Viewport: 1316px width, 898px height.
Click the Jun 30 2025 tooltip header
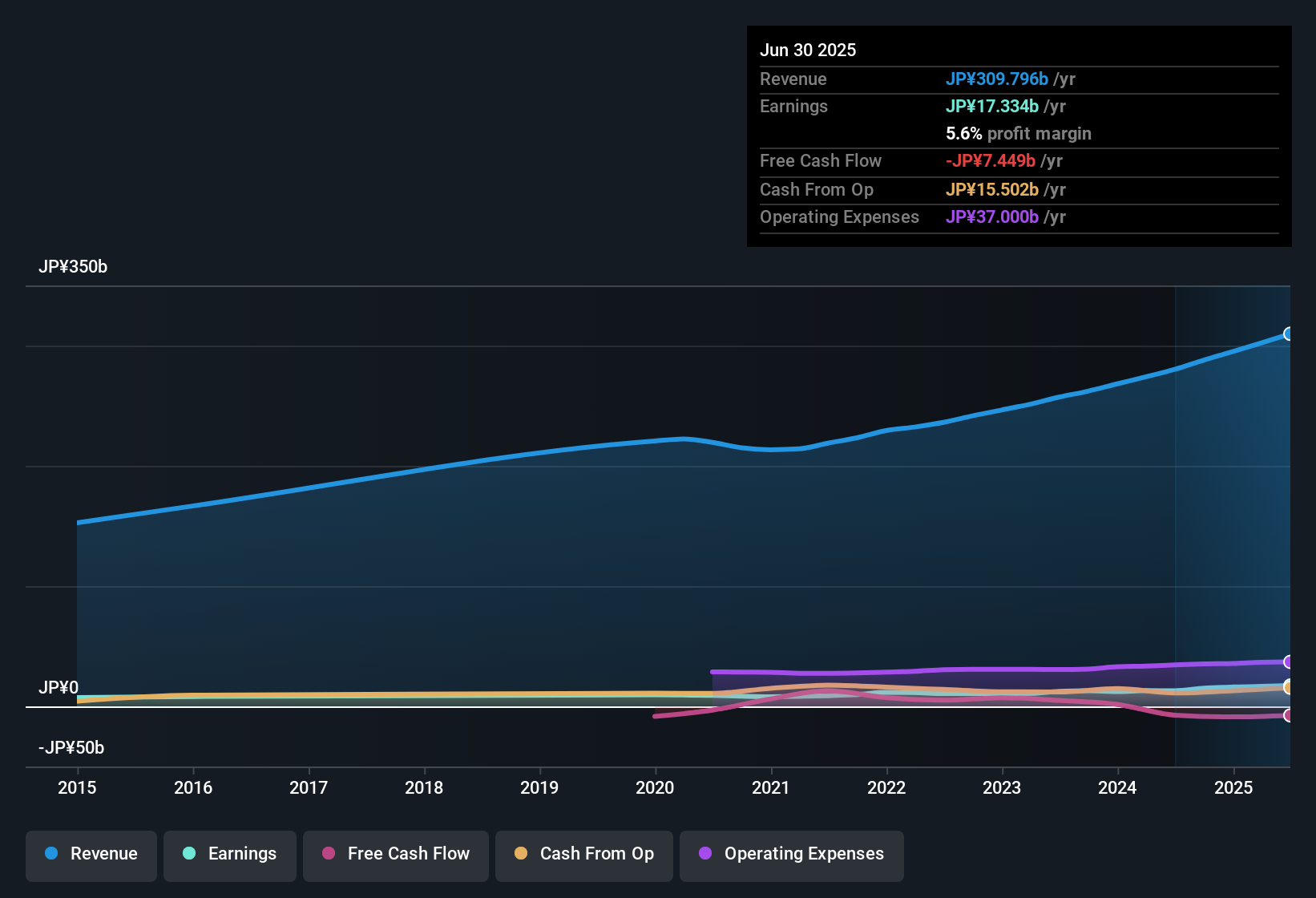tap(808, 49)
